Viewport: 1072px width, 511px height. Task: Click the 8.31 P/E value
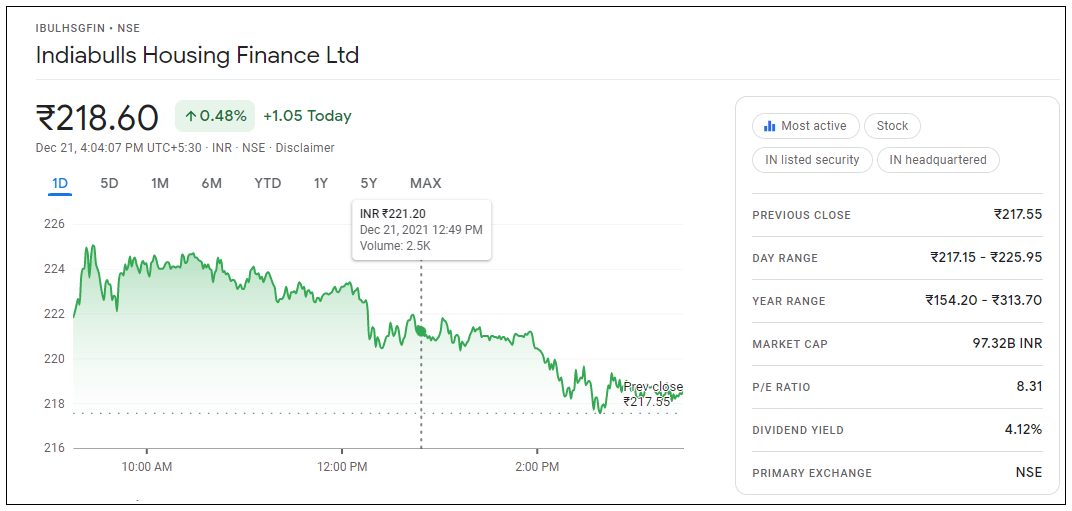click(1030, 386)
